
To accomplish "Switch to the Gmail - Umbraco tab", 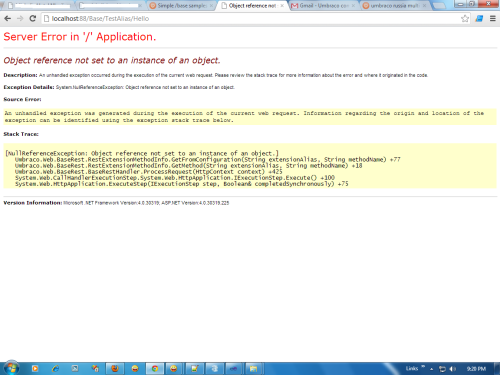I will (323, 6).
